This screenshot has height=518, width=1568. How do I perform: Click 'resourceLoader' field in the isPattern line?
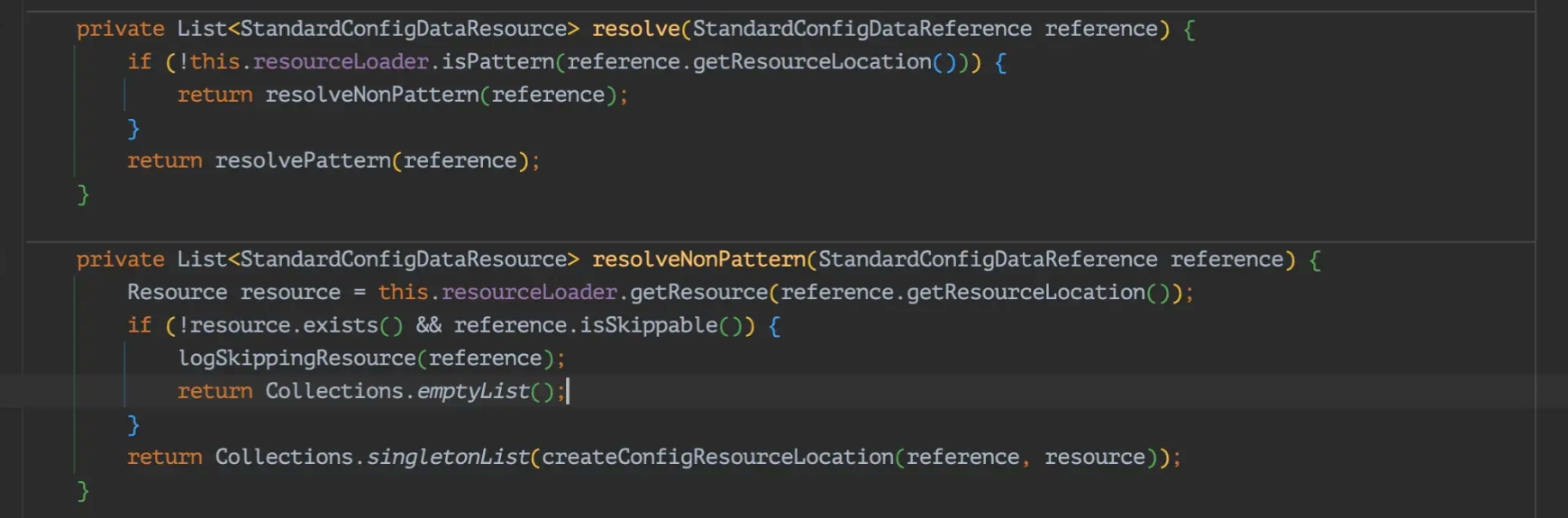pos(341,61)
